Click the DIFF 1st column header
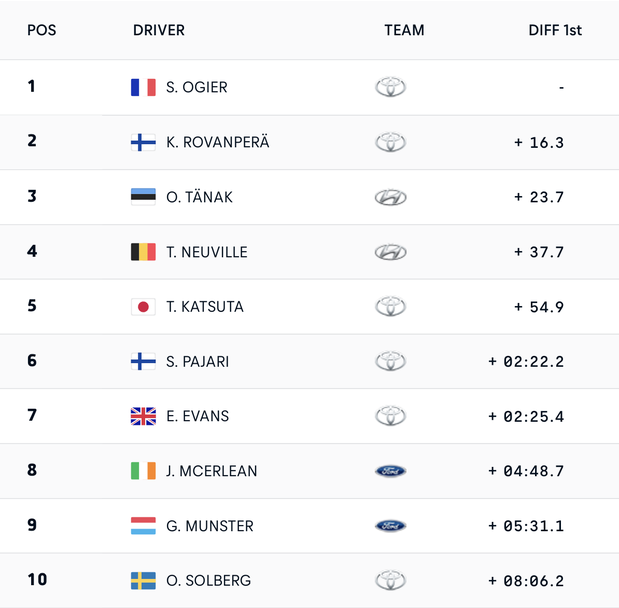 point(554,30)
